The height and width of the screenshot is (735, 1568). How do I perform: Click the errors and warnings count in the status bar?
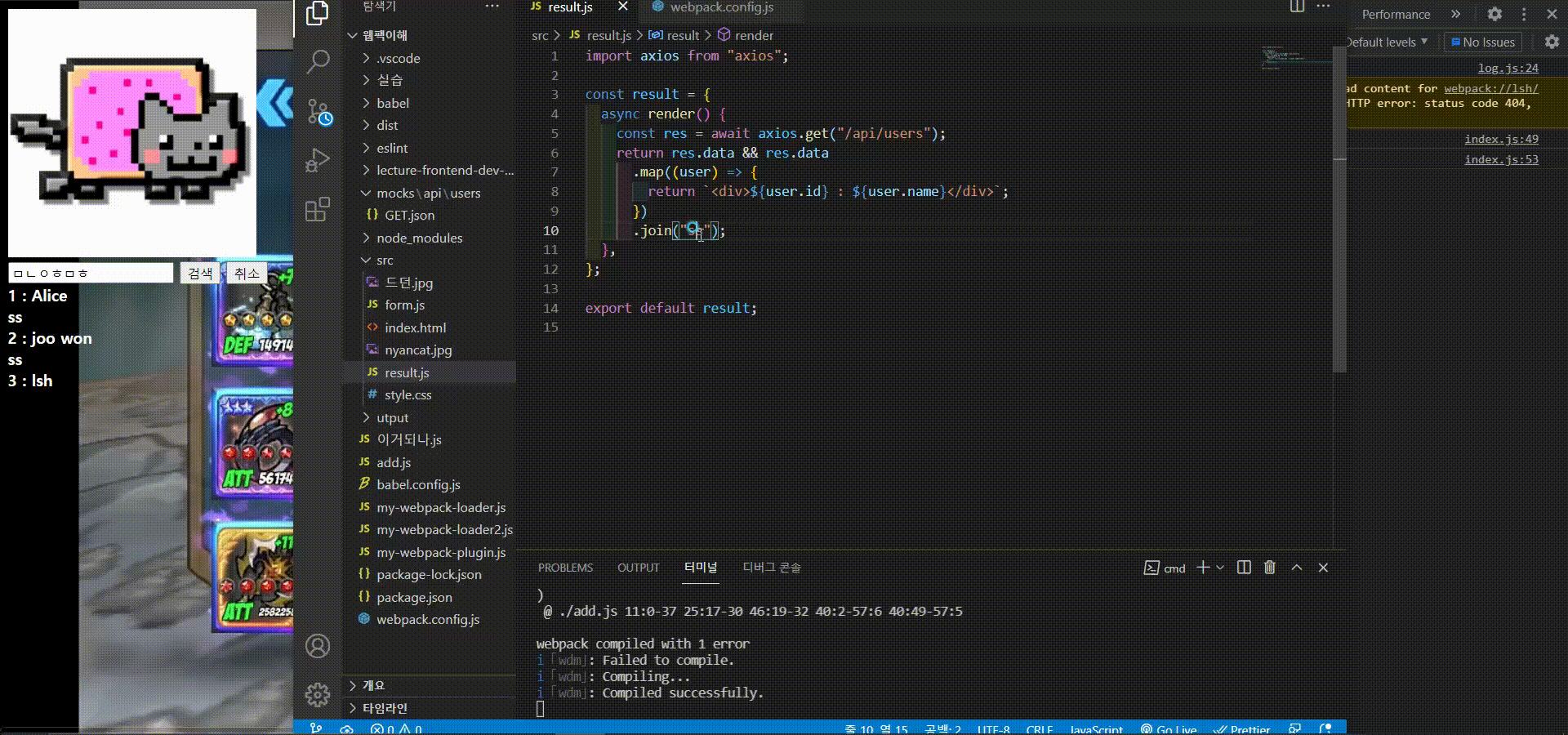[396, 728]
